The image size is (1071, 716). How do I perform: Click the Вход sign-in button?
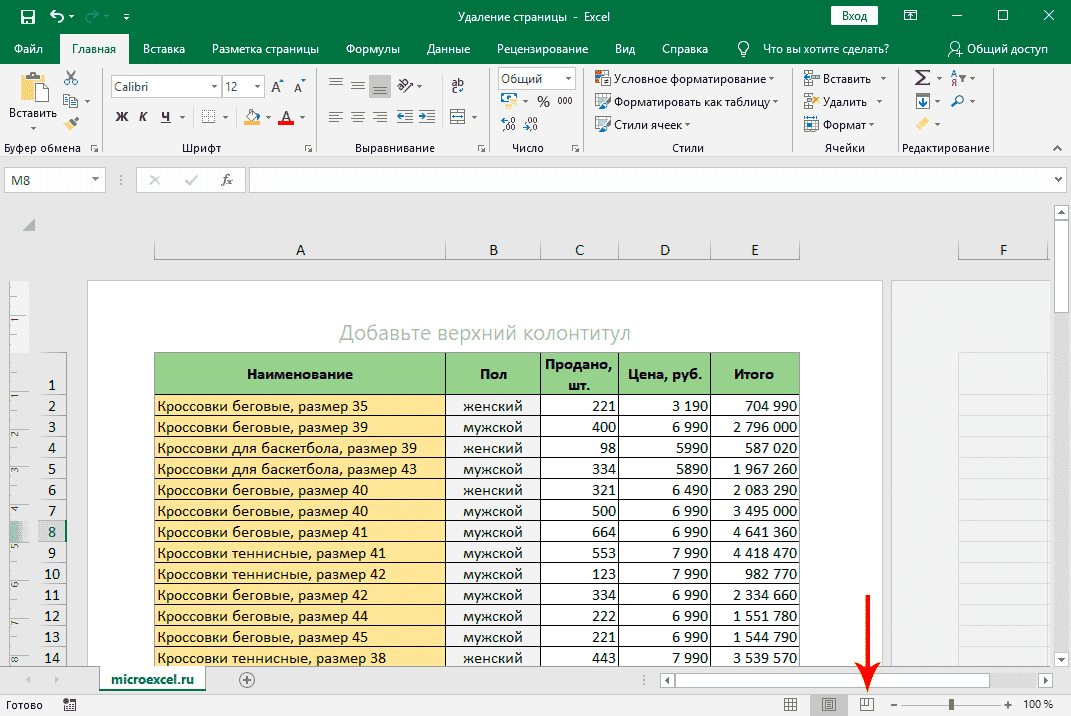point(854,16)
